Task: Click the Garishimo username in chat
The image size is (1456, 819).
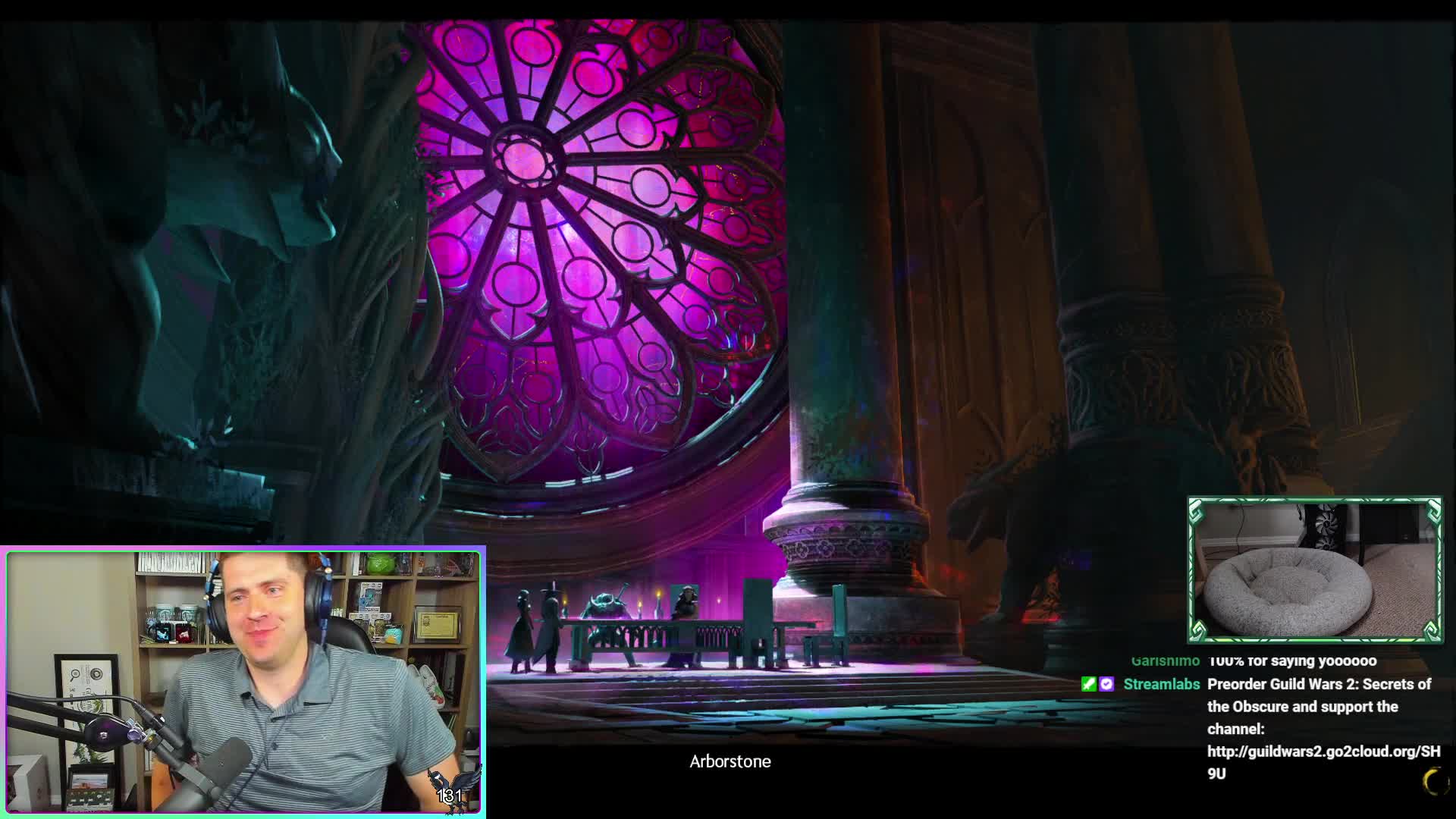Action: 1165,661
